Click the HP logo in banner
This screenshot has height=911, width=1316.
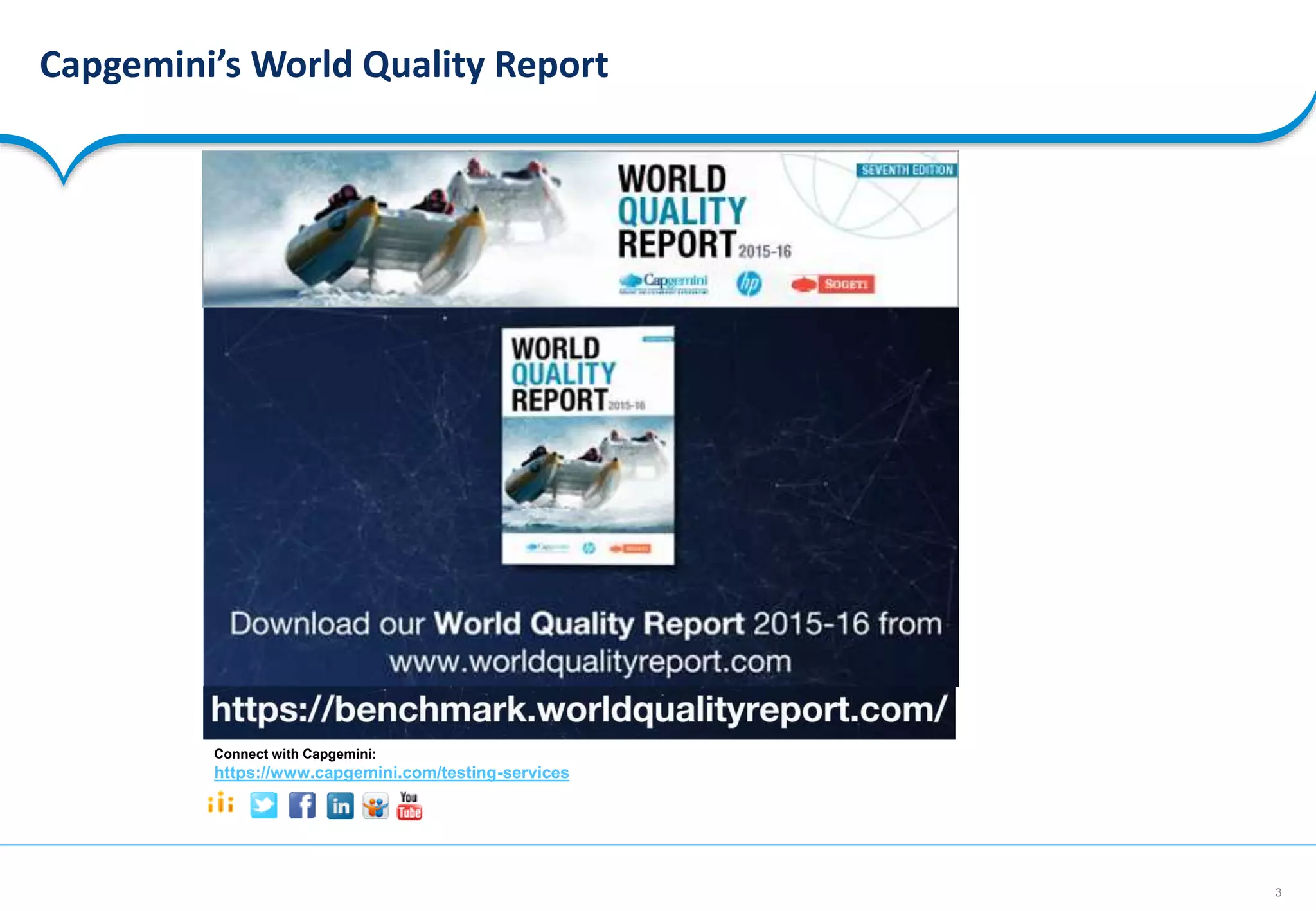749,283
